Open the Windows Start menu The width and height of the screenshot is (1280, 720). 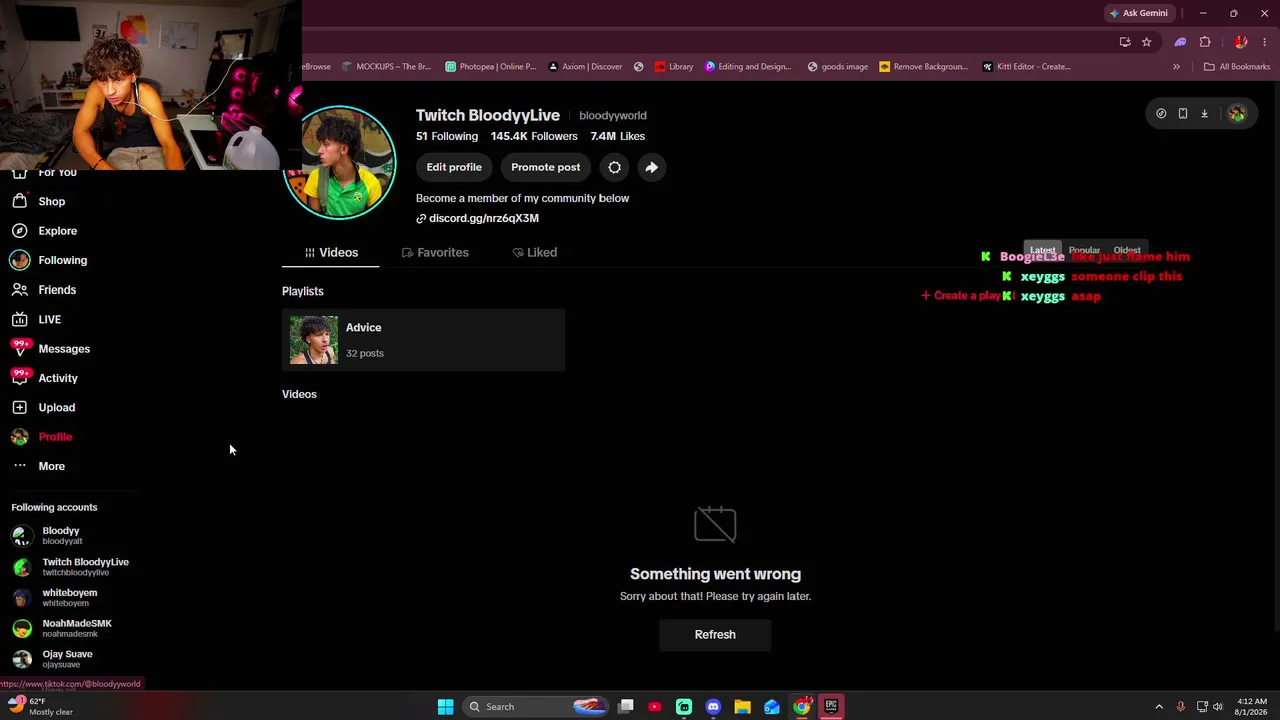pos(445,707)
